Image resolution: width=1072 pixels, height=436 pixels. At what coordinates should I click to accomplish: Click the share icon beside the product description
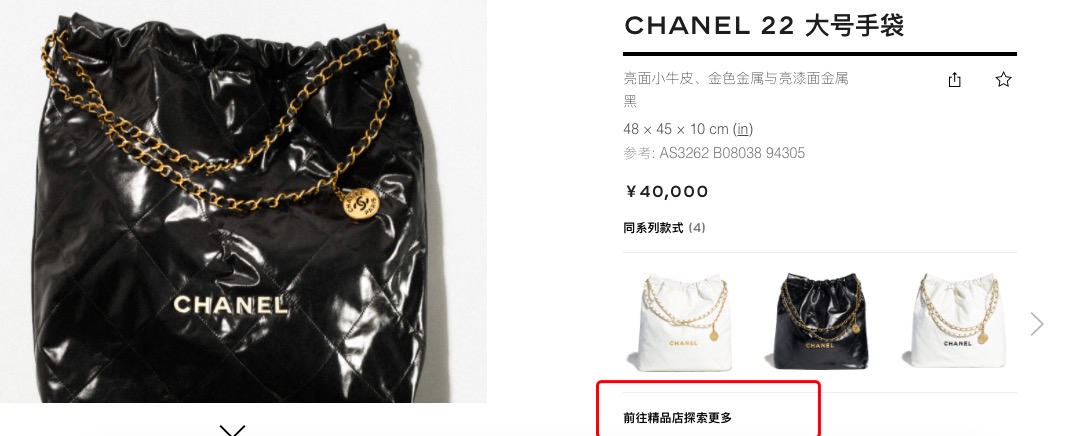[954, 80]
